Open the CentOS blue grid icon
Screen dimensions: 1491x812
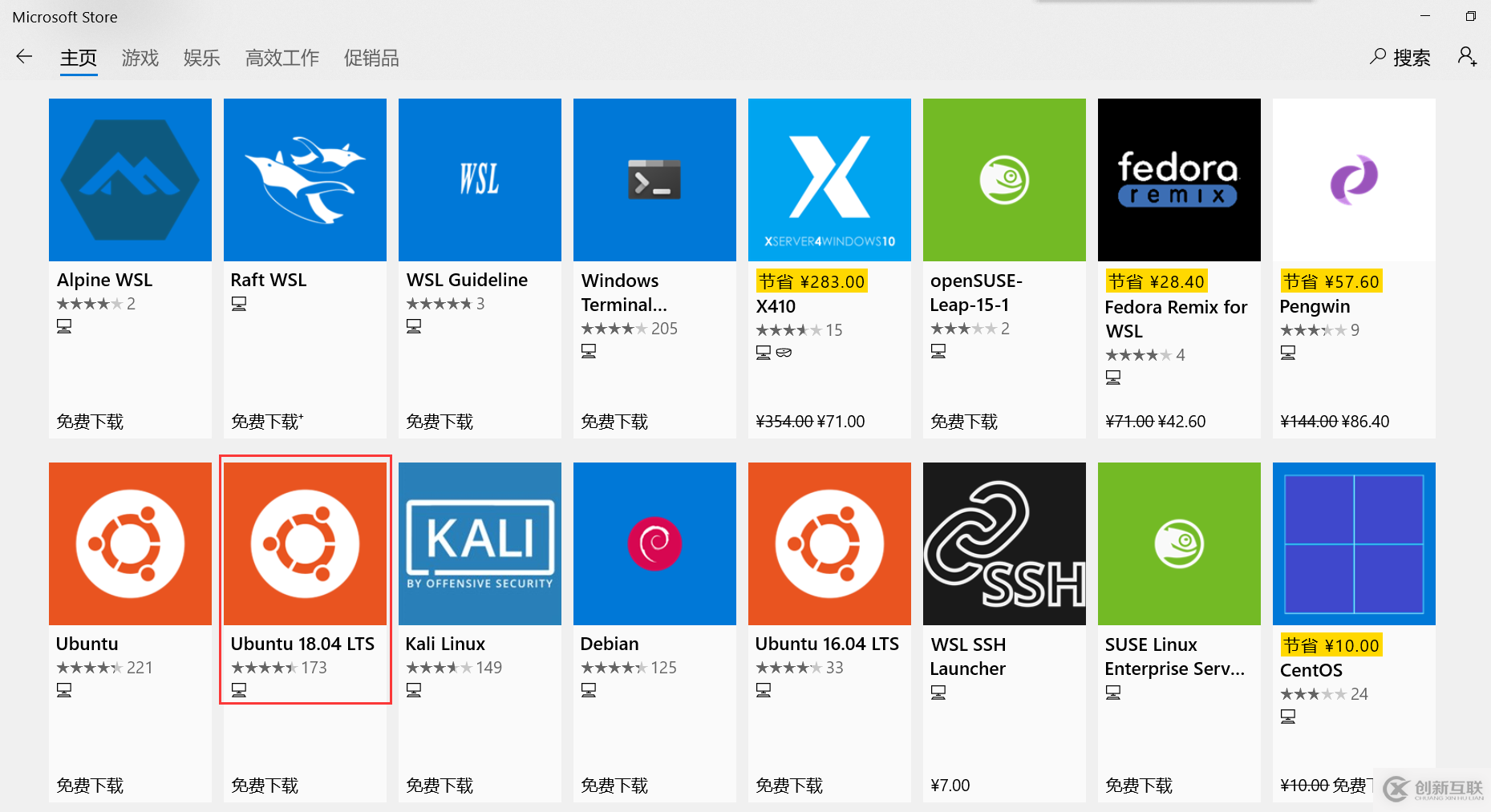[x=1354, y=543]
